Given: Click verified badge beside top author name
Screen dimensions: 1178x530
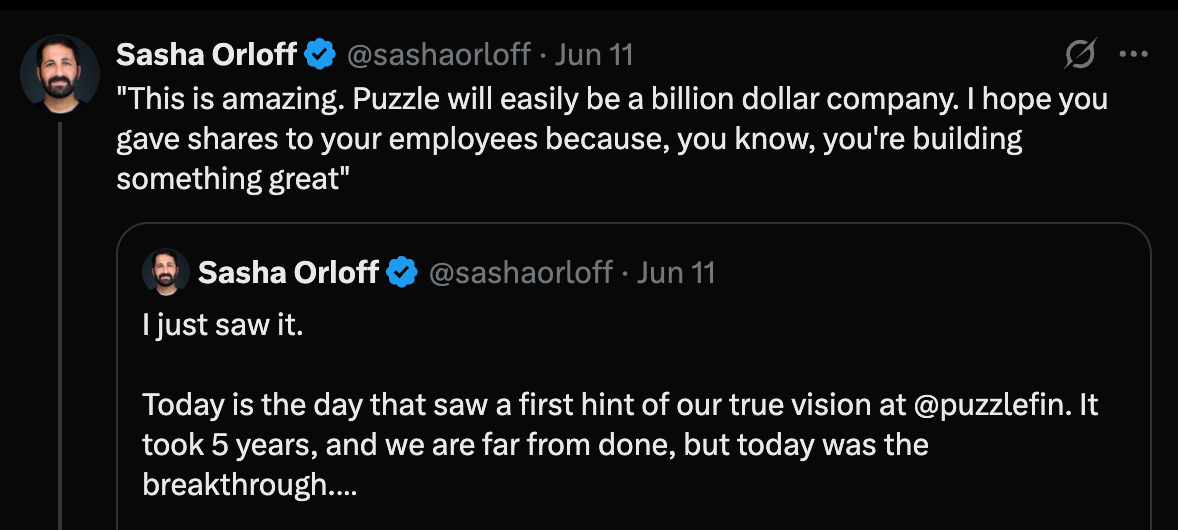Looking at the screenshot, I should (x=320, y=54).
